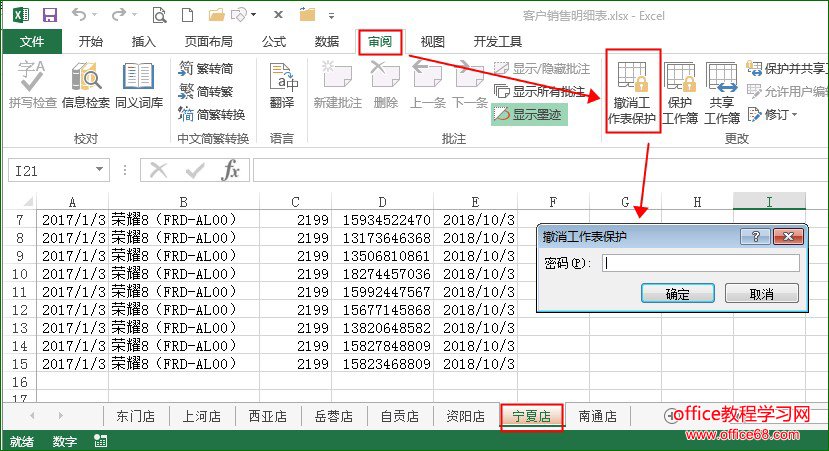Click 确定 in the unprotect dialog
This screenshot has width=829, height=451.
678,293
